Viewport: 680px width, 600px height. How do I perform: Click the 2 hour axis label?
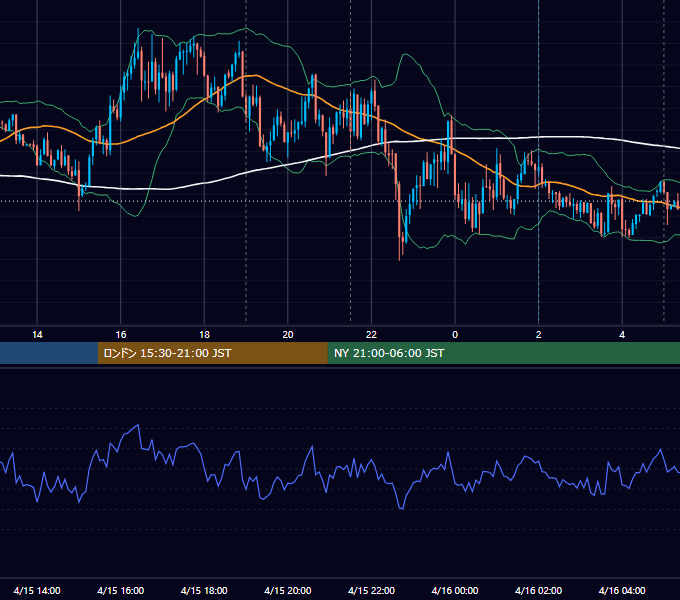click(x=539, y=335)
